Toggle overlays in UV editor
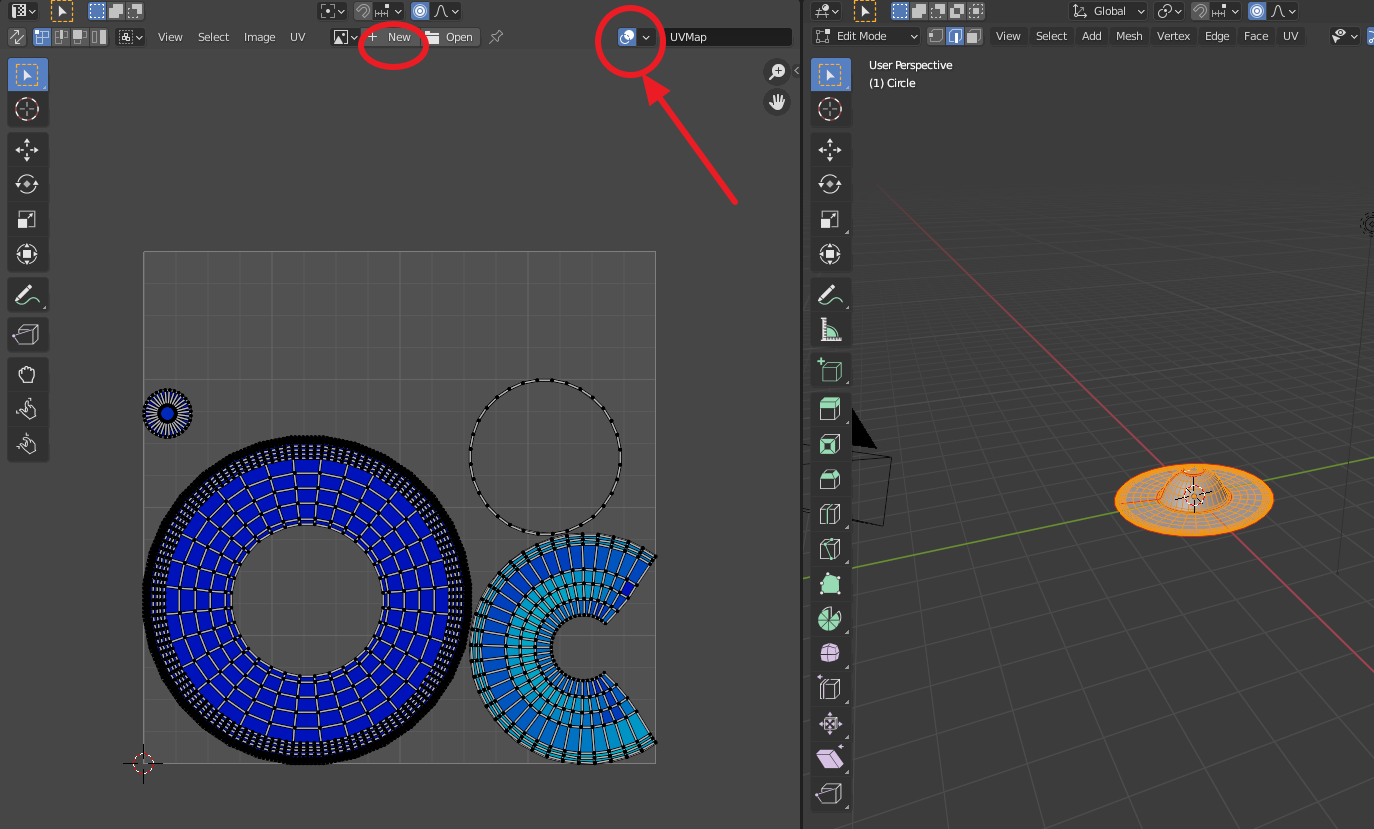This screenshot has height=829, width=1374. [627, 37]
